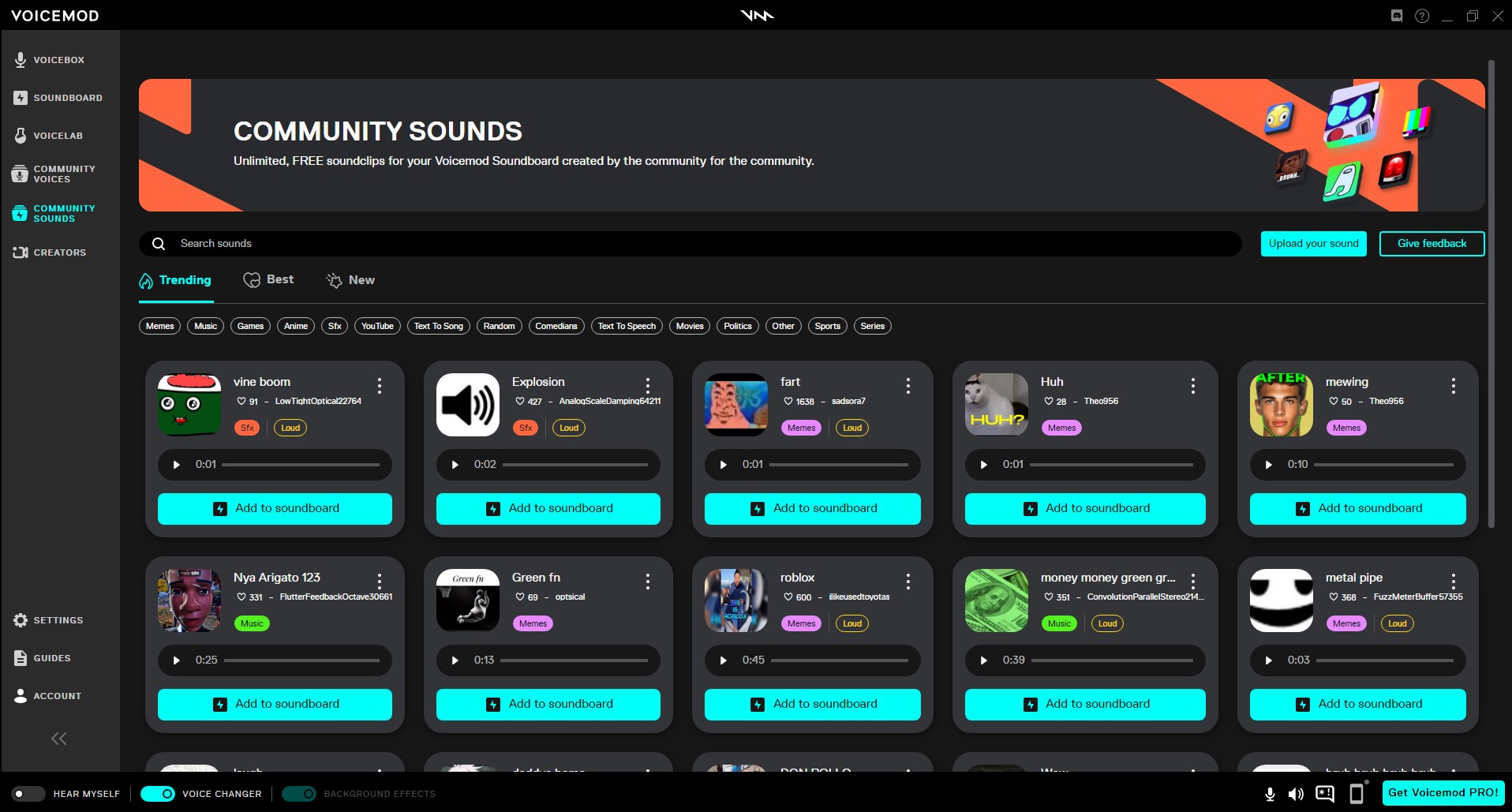1512x812 pixels.
Task: Seek in the vine boom progress bar
Action: (x=301, y=465)
